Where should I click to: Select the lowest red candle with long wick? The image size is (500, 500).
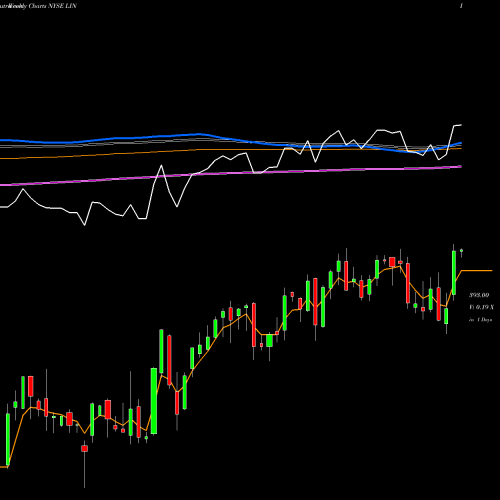tap(85, 448)
